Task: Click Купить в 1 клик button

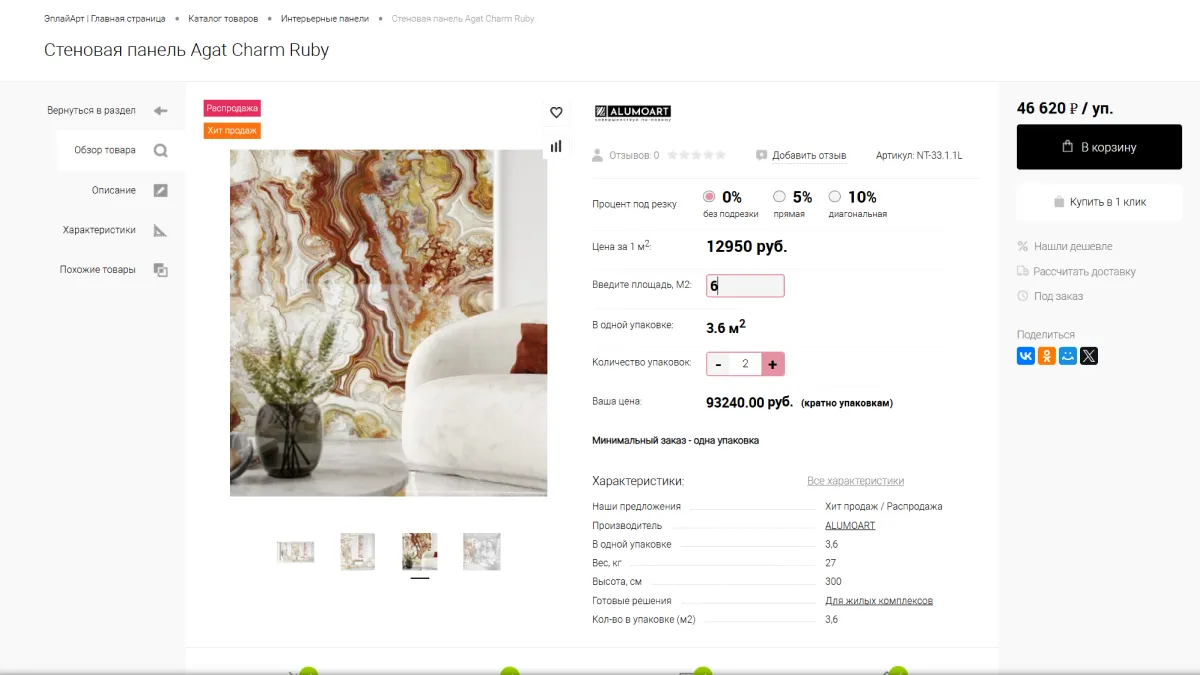Action: click(x=1099, y=202)
